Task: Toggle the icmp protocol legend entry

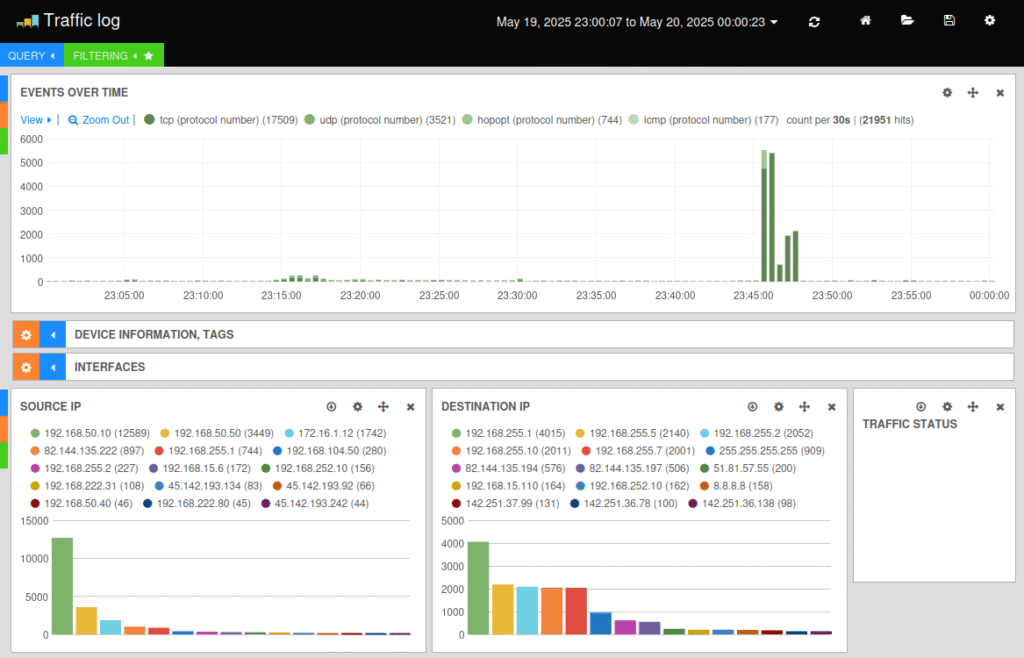Action: pyautogui.click(x=703, y=120)
